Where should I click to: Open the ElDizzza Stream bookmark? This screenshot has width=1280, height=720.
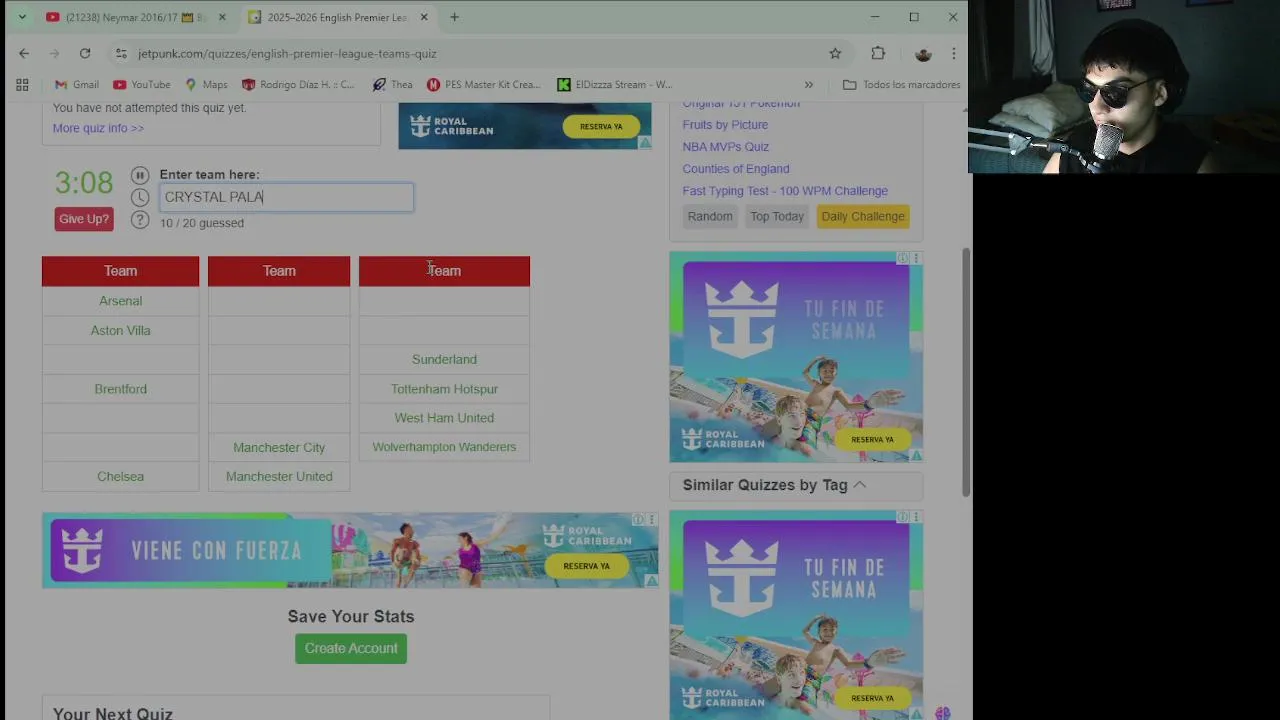click(615, 85)
